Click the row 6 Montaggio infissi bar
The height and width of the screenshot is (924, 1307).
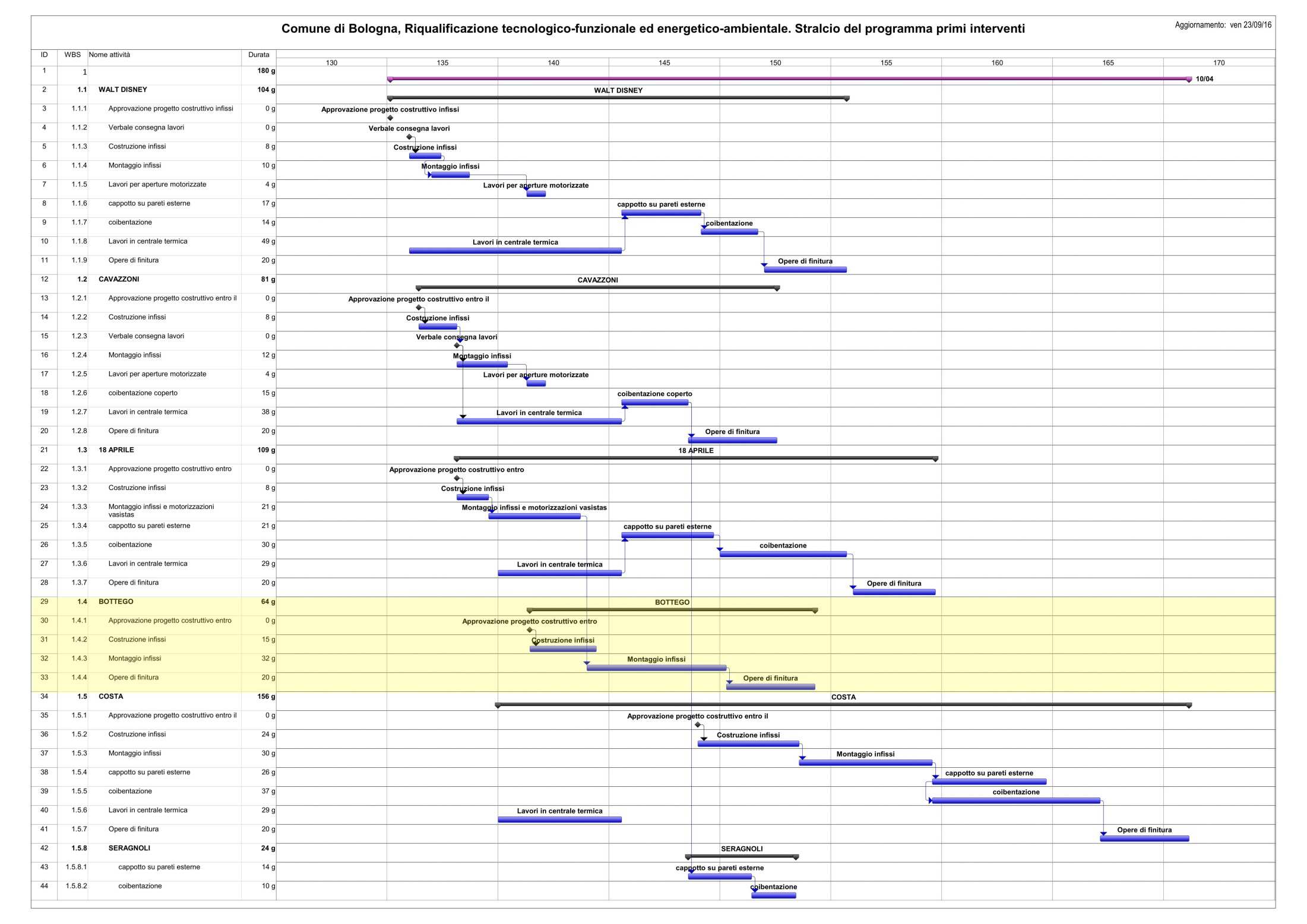(x=450, y=175)
